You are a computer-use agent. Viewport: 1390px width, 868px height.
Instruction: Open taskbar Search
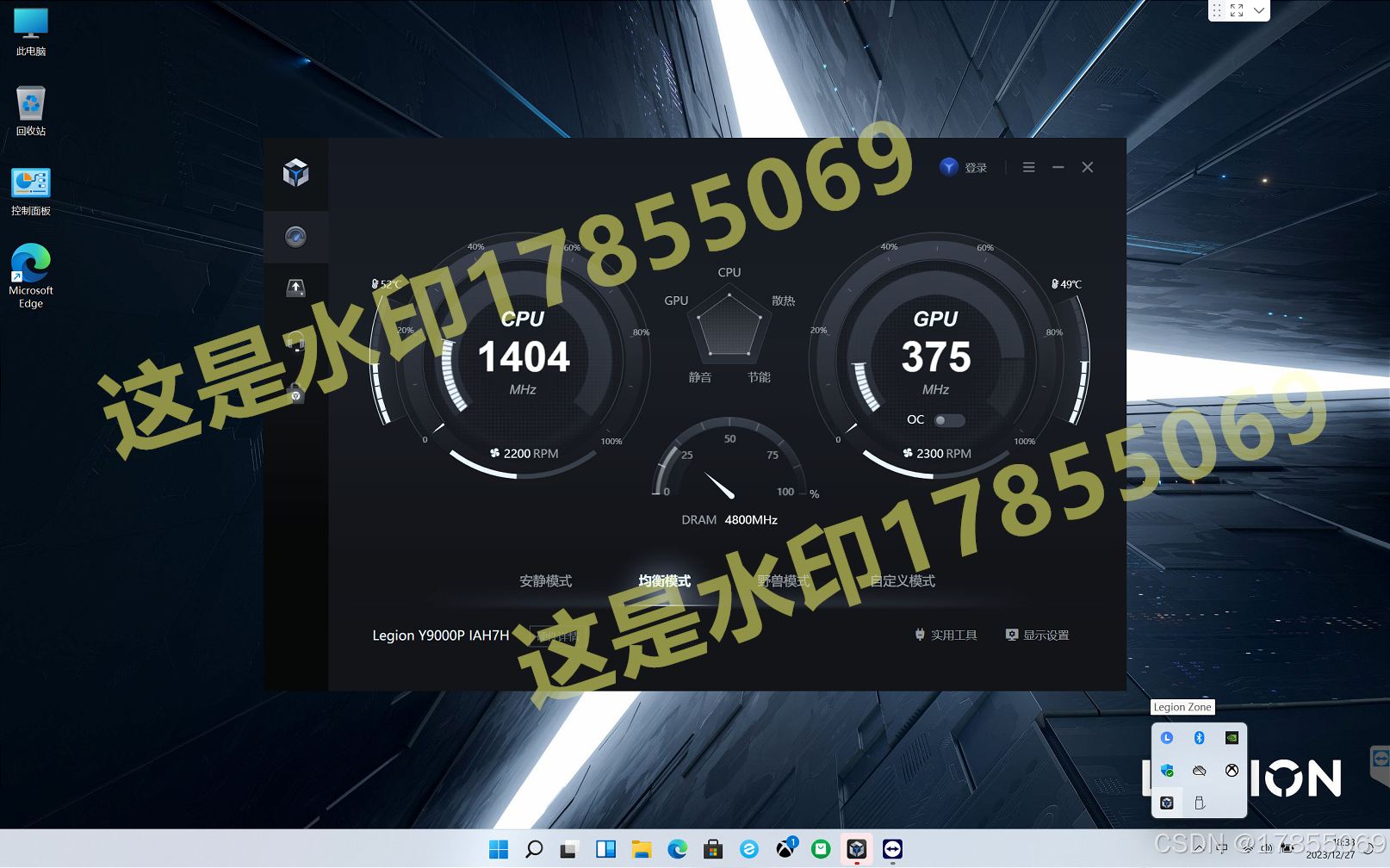tap(534, 849)
